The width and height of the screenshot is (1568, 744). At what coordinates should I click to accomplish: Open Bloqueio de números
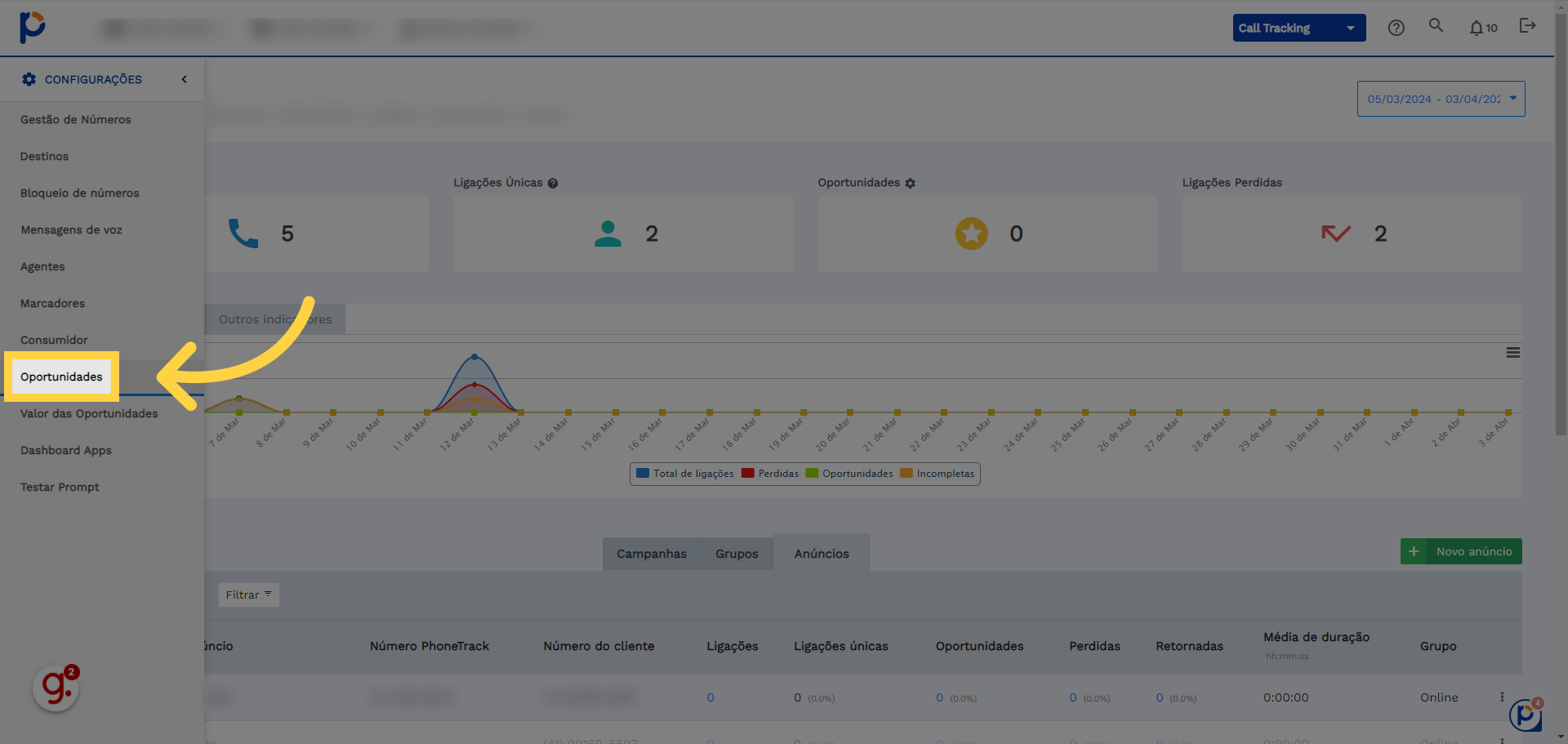[80, 193]
